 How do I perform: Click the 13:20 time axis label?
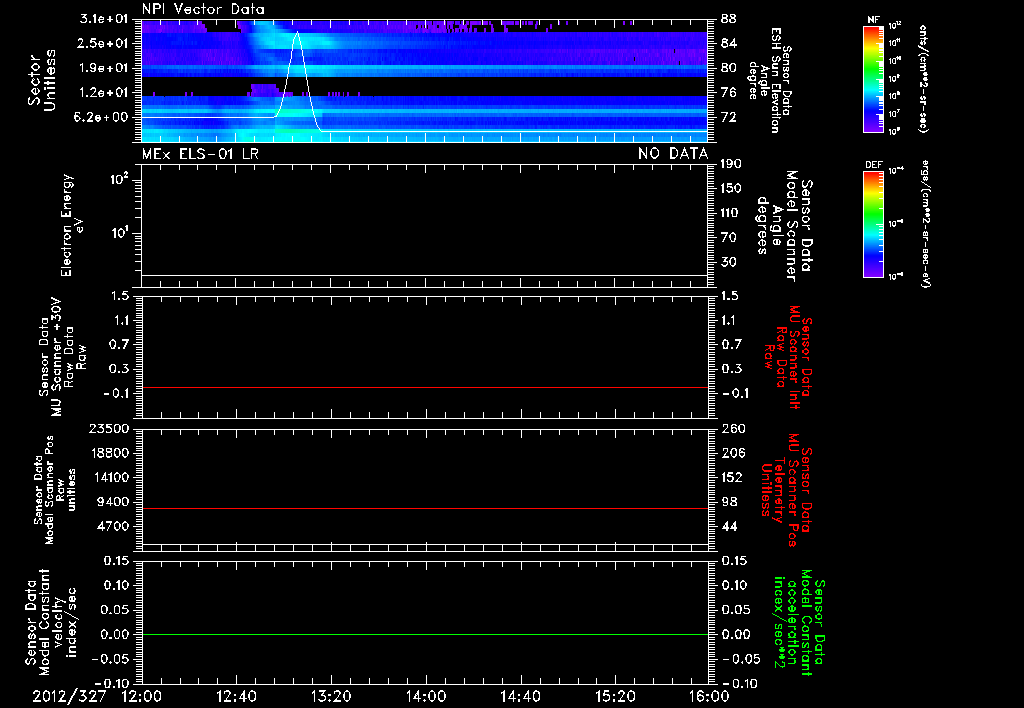coord(331,696)
